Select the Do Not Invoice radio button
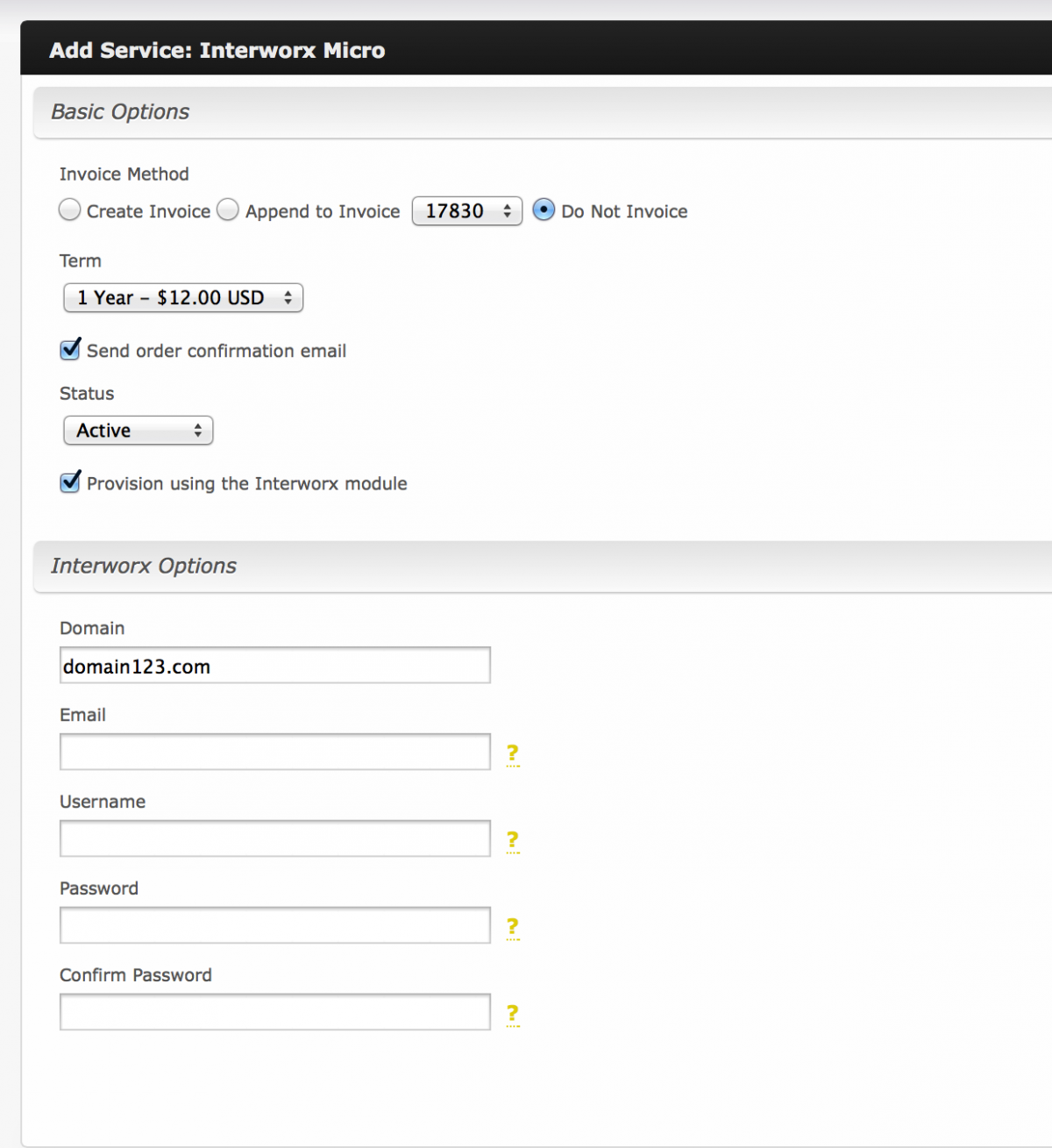Viewport: 1052px width, 1148px height. (544, 210)
